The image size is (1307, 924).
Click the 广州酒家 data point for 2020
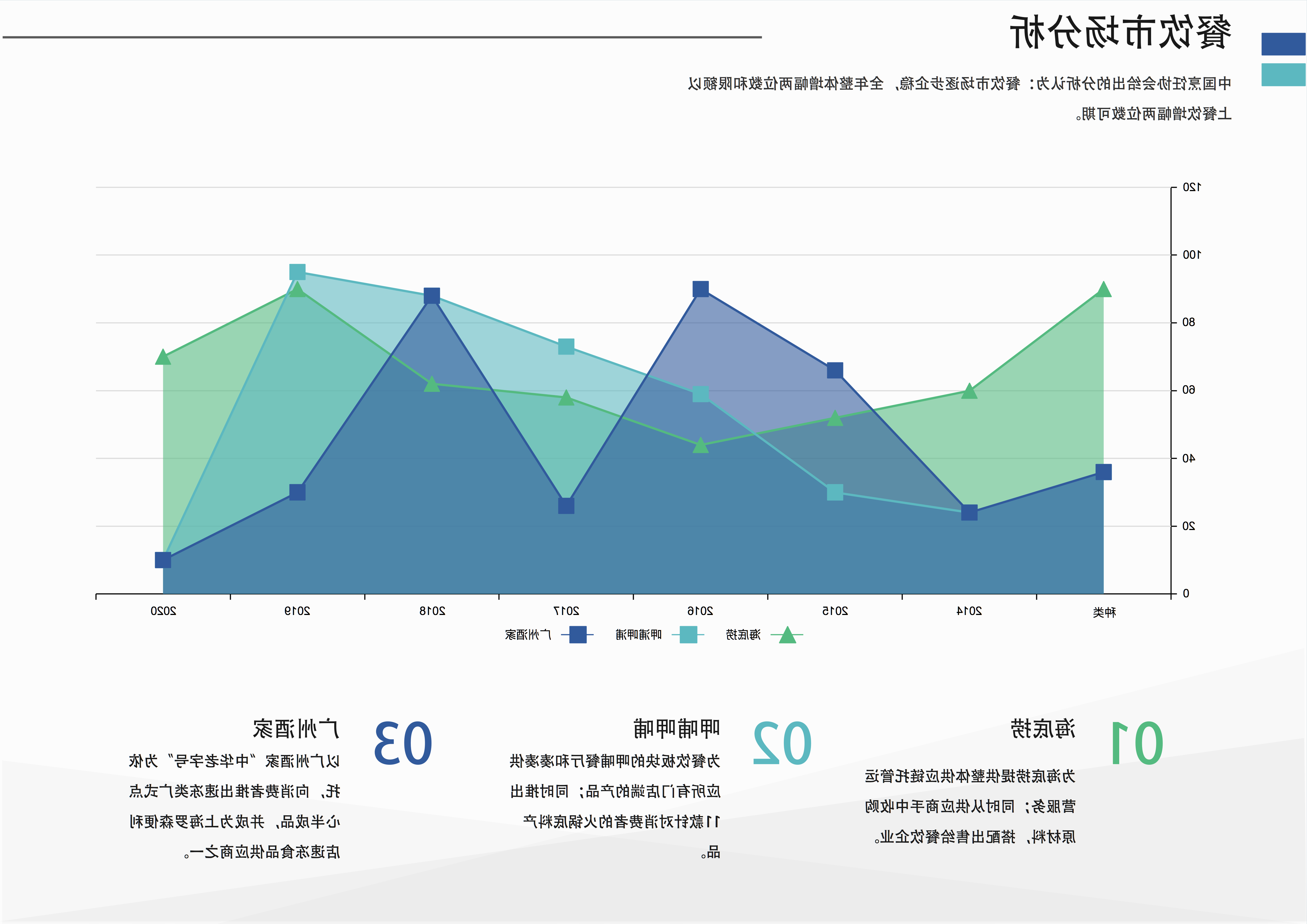pyautogui.click(x=163, y=560)
